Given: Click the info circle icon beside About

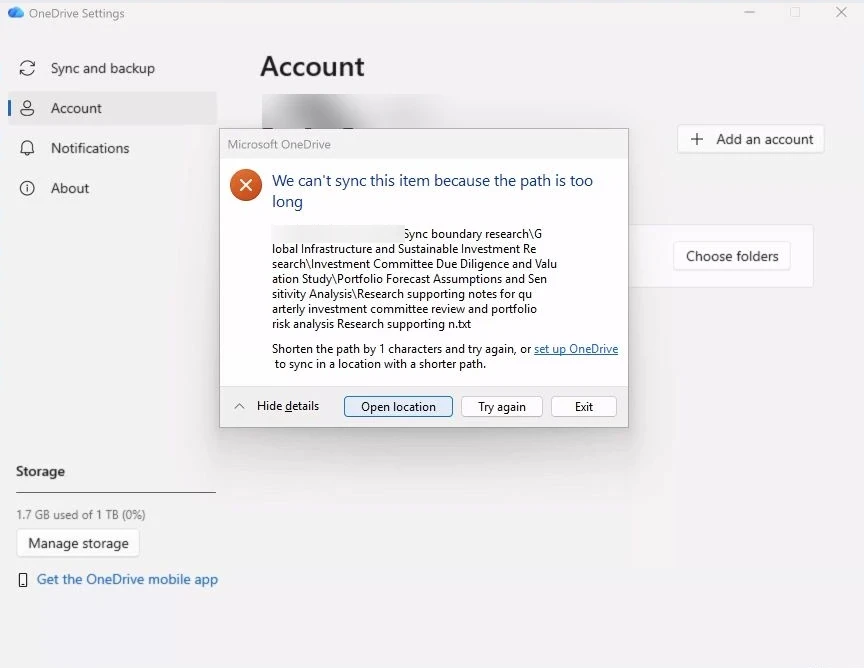Looking at the screenshot, I should click(27, 188).
